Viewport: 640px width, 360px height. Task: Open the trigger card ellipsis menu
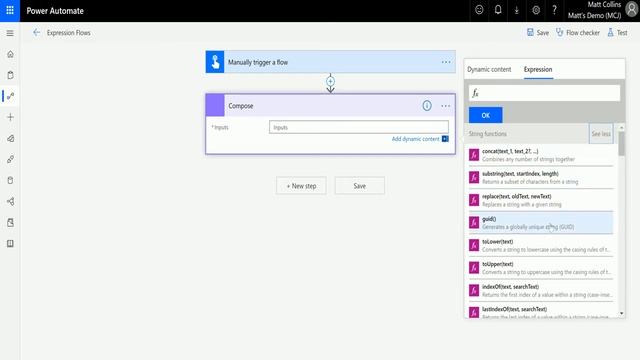446,62
